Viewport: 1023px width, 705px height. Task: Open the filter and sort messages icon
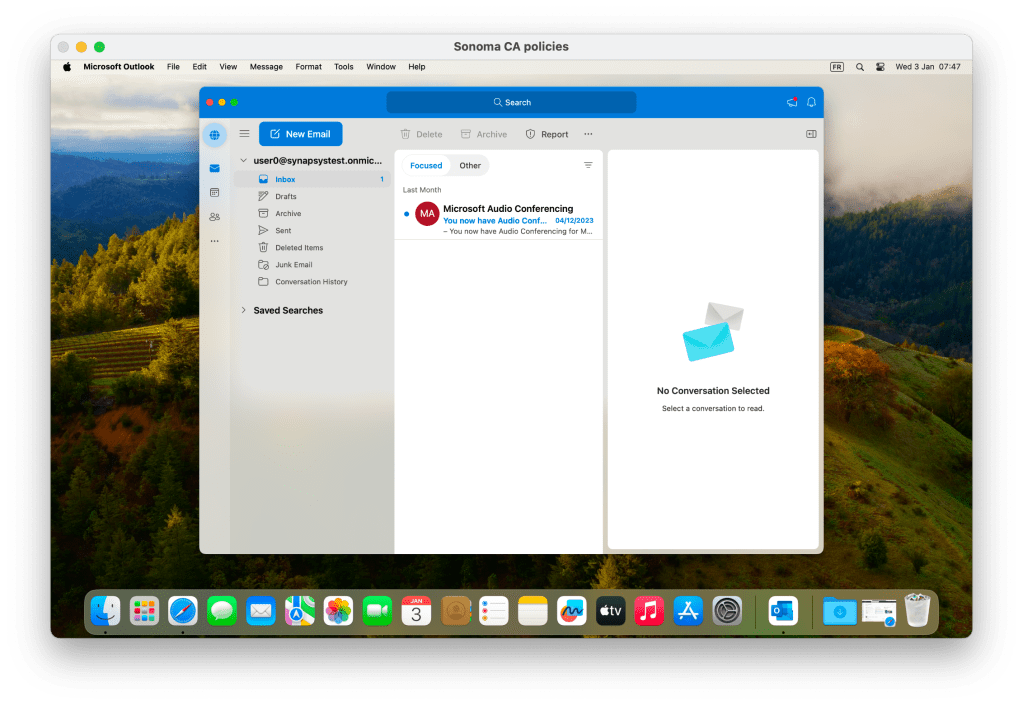click(x=588, y=165)
